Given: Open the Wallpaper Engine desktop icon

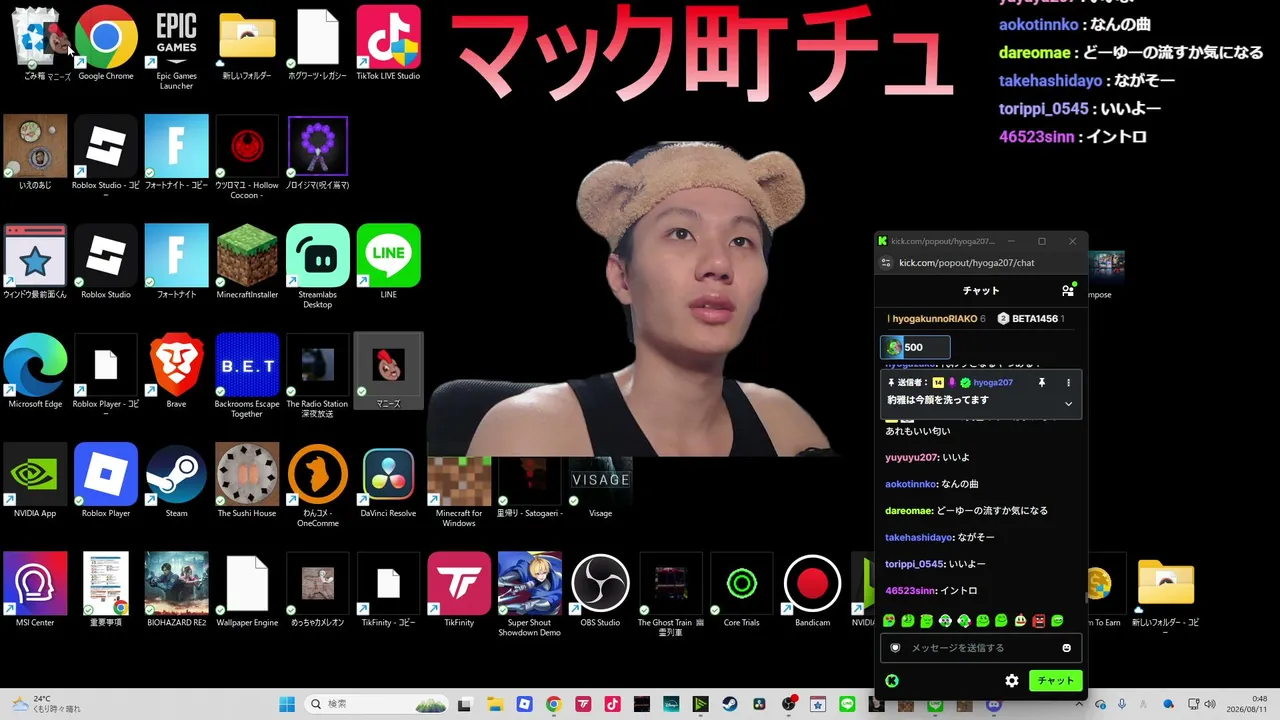Looking at the screenshot, I should pyautogui.click(x=247, y=588).
